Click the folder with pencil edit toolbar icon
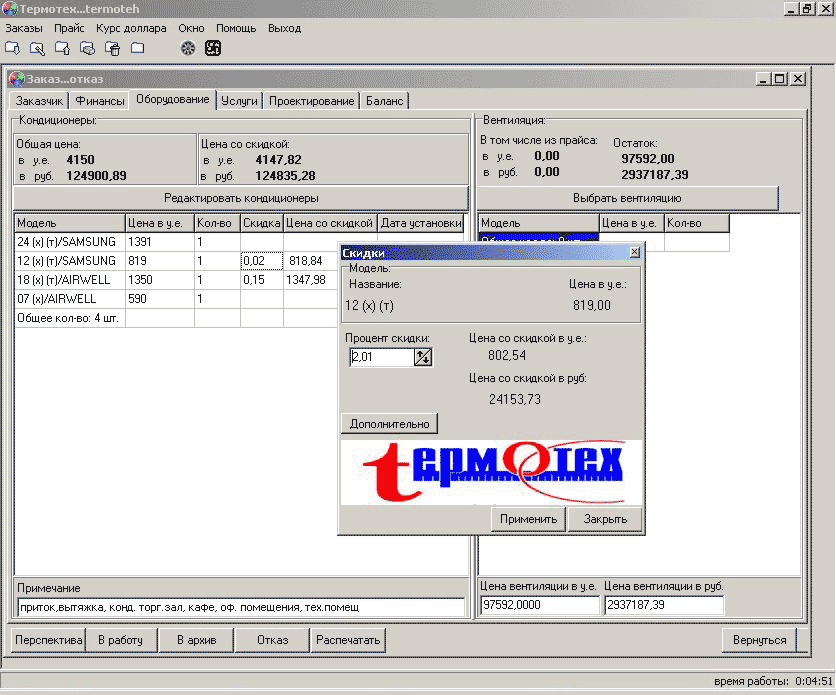 pyautogui.click(x=37, y=49)
